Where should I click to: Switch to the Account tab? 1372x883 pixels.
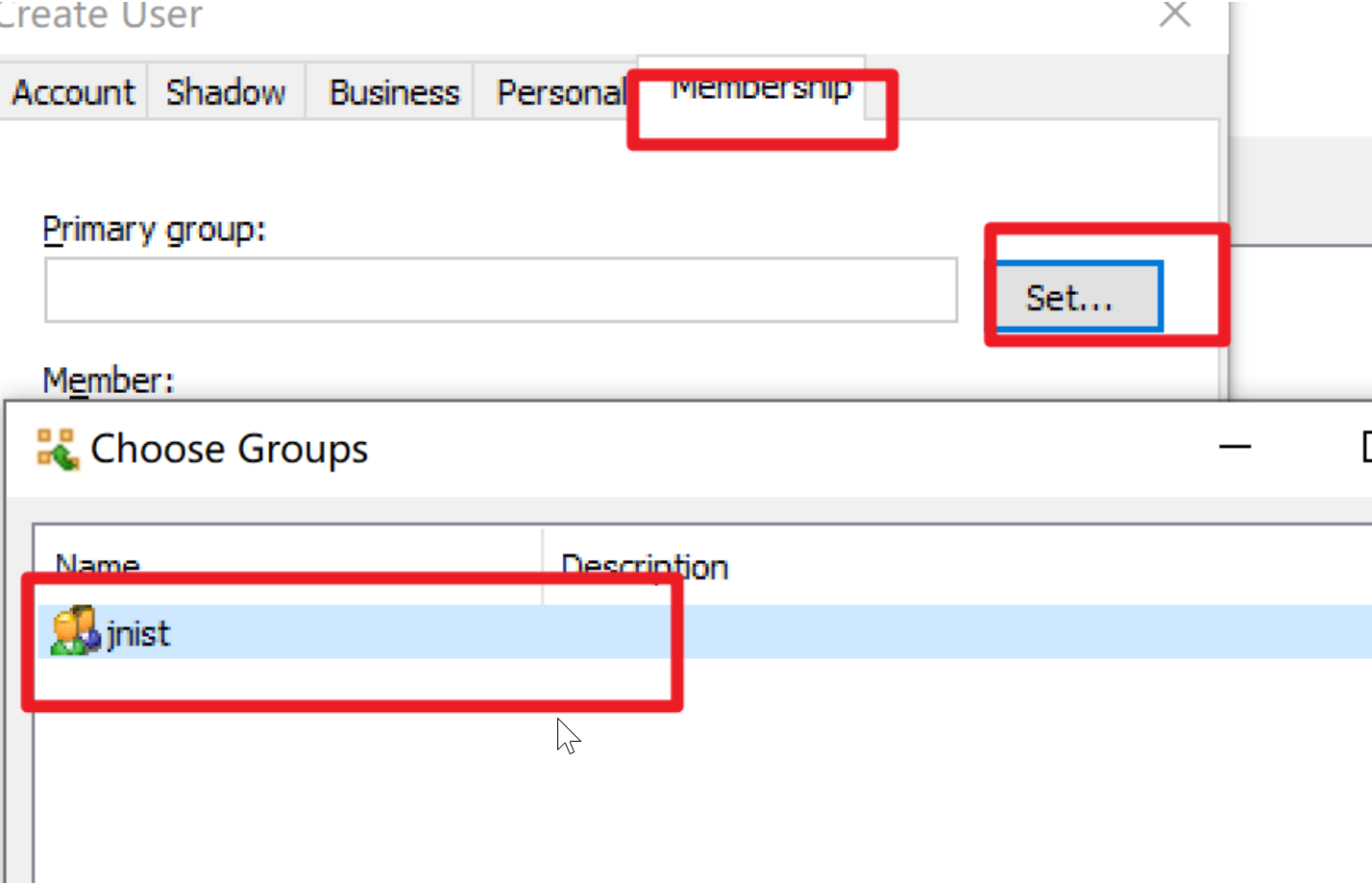click(x=73, y=92)
